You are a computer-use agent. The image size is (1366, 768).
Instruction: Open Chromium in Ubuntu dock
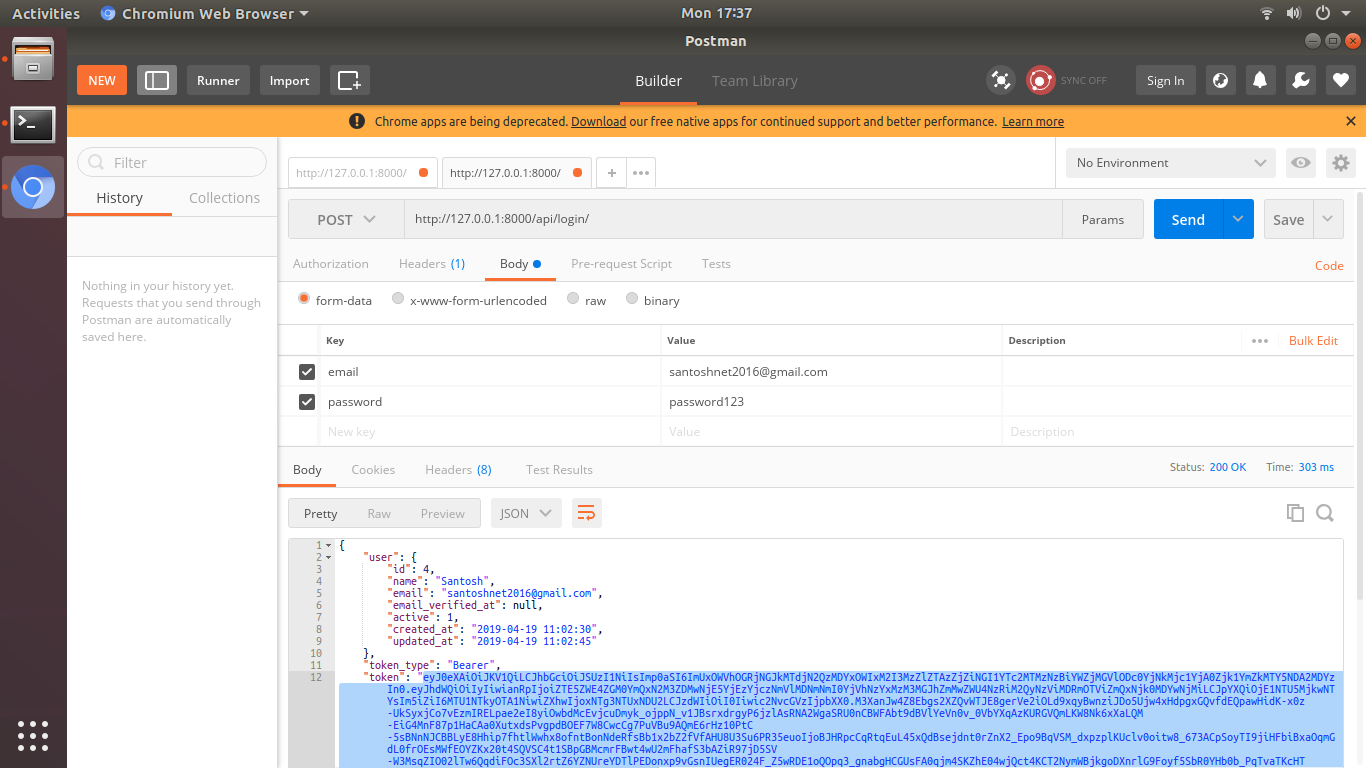tap(33, 187)
